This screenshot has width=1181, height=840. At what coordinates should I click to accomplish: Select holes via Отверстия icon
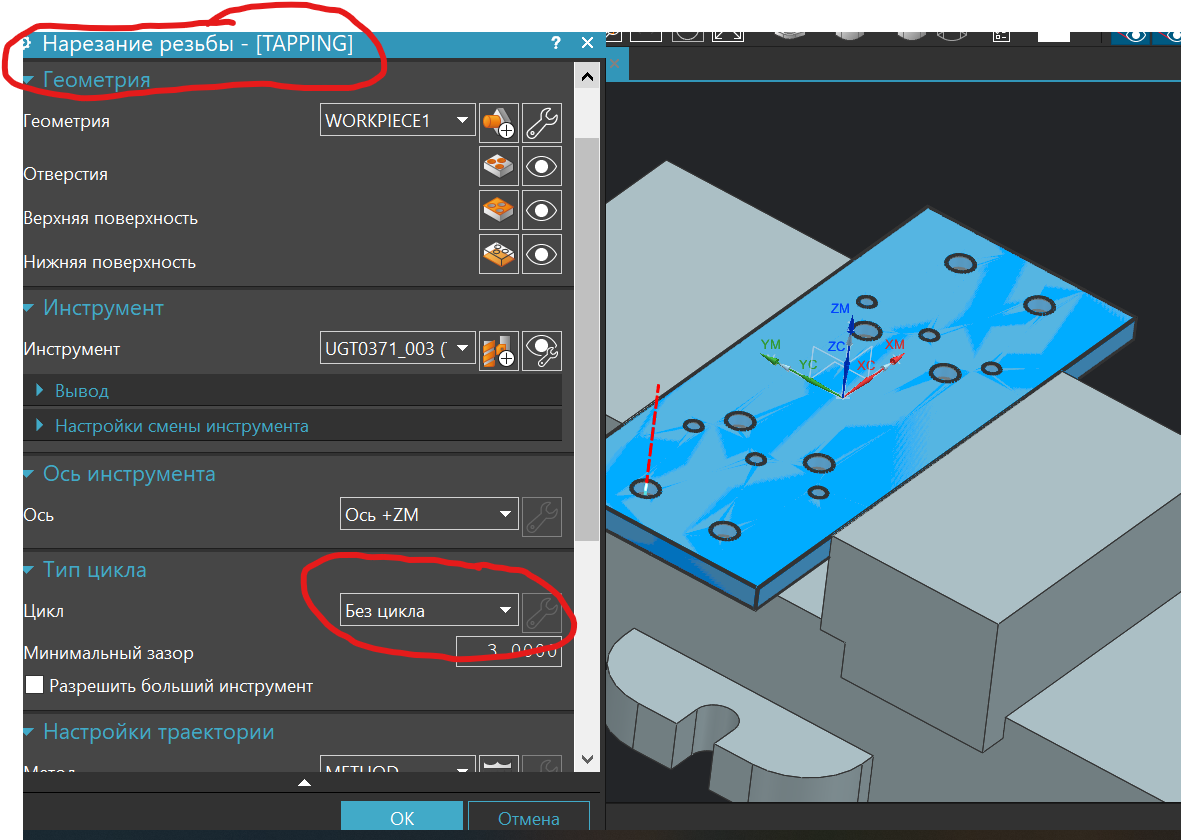pos(499,166)
